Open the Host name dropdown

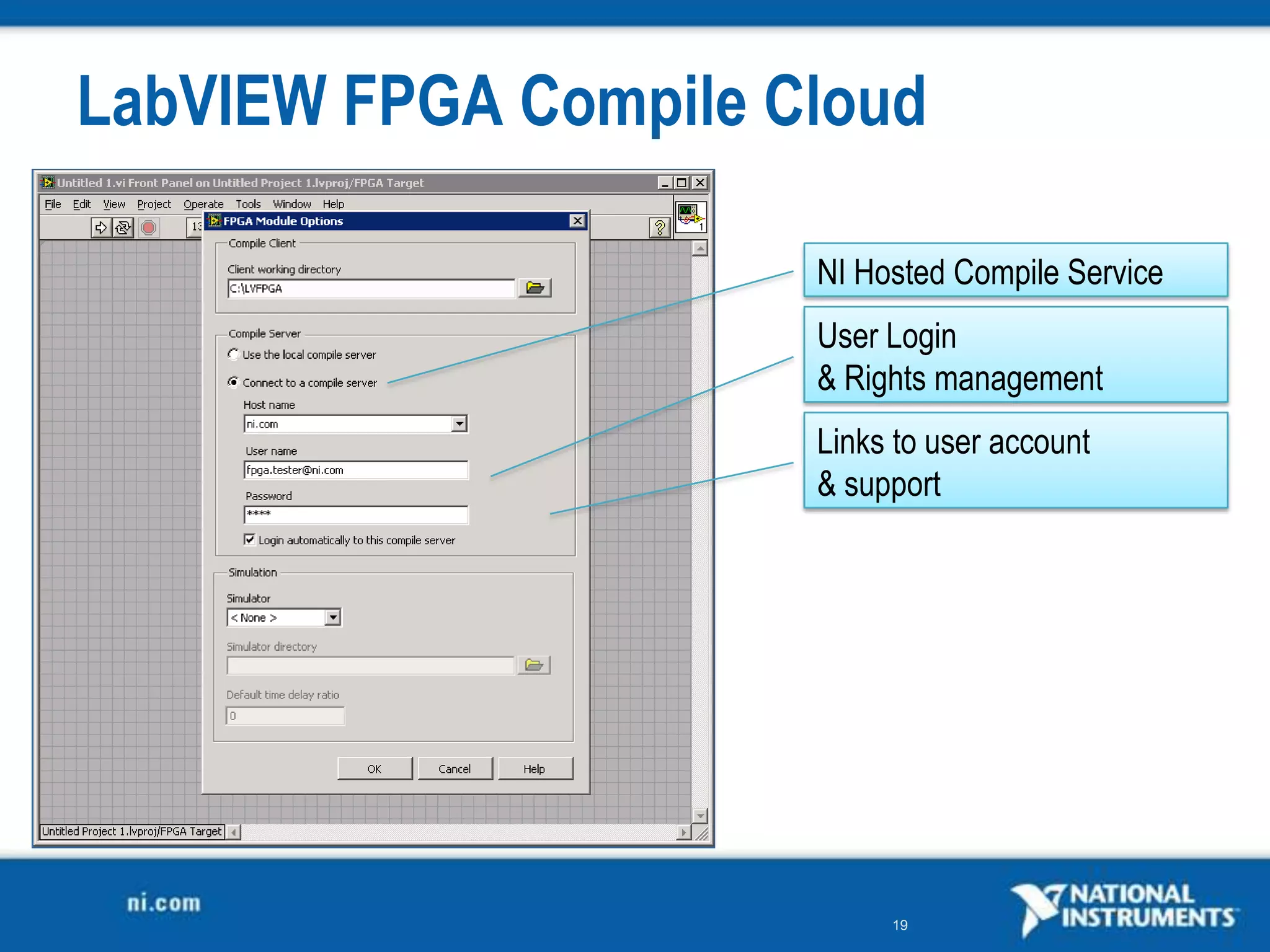click(459, 424)
